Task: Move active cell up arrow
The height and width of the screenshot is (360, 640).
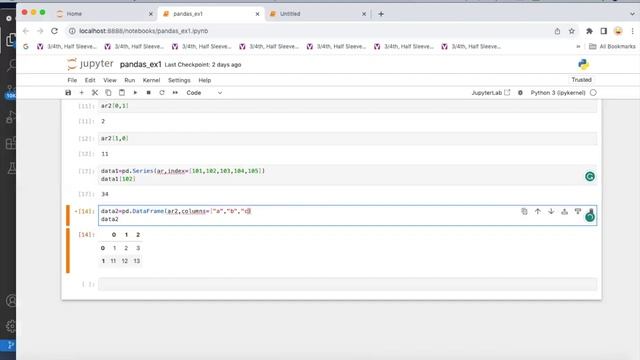Action: click(538, 211)
